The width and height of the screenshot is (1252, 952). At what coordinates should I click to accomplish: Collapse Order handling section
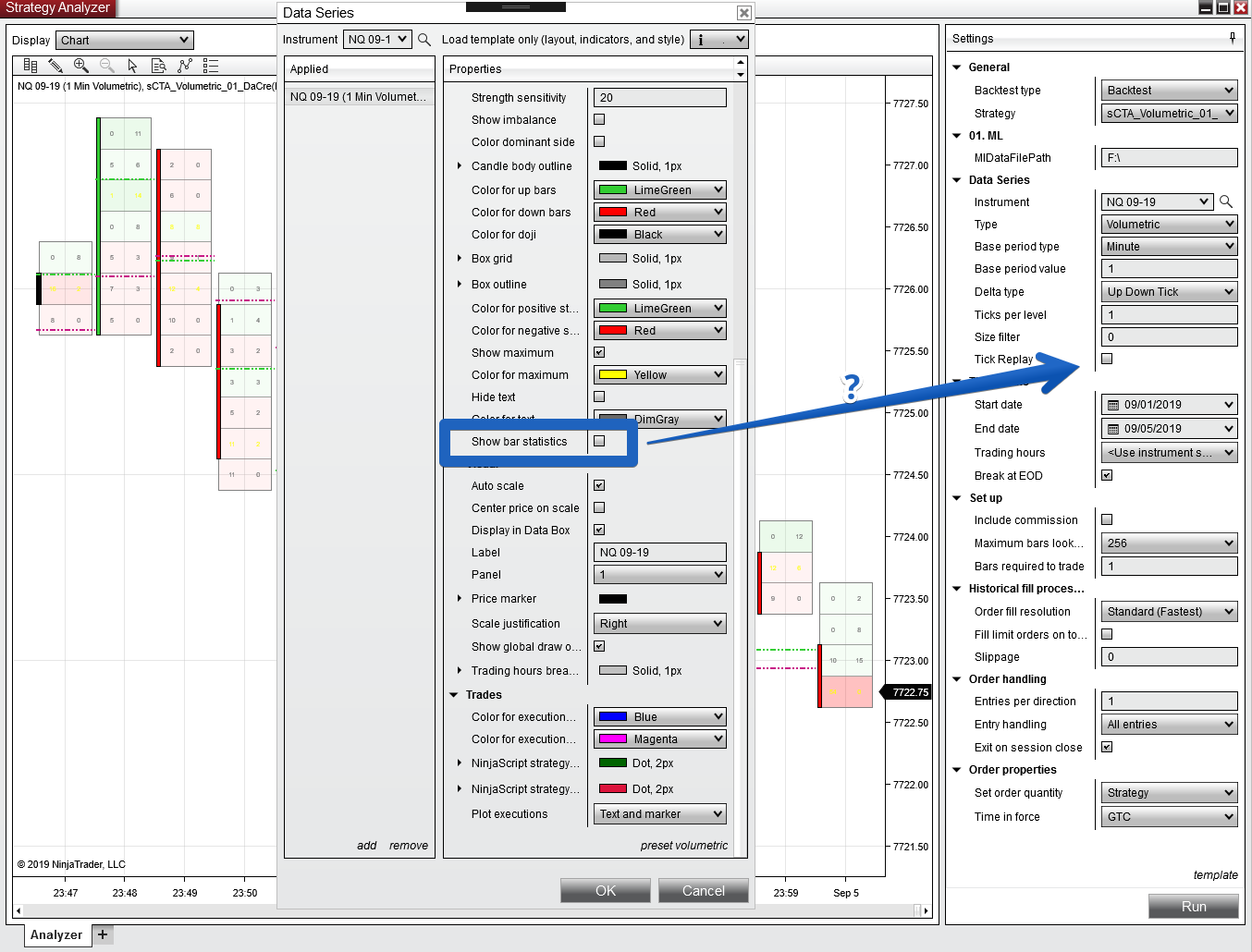[957, 678]
